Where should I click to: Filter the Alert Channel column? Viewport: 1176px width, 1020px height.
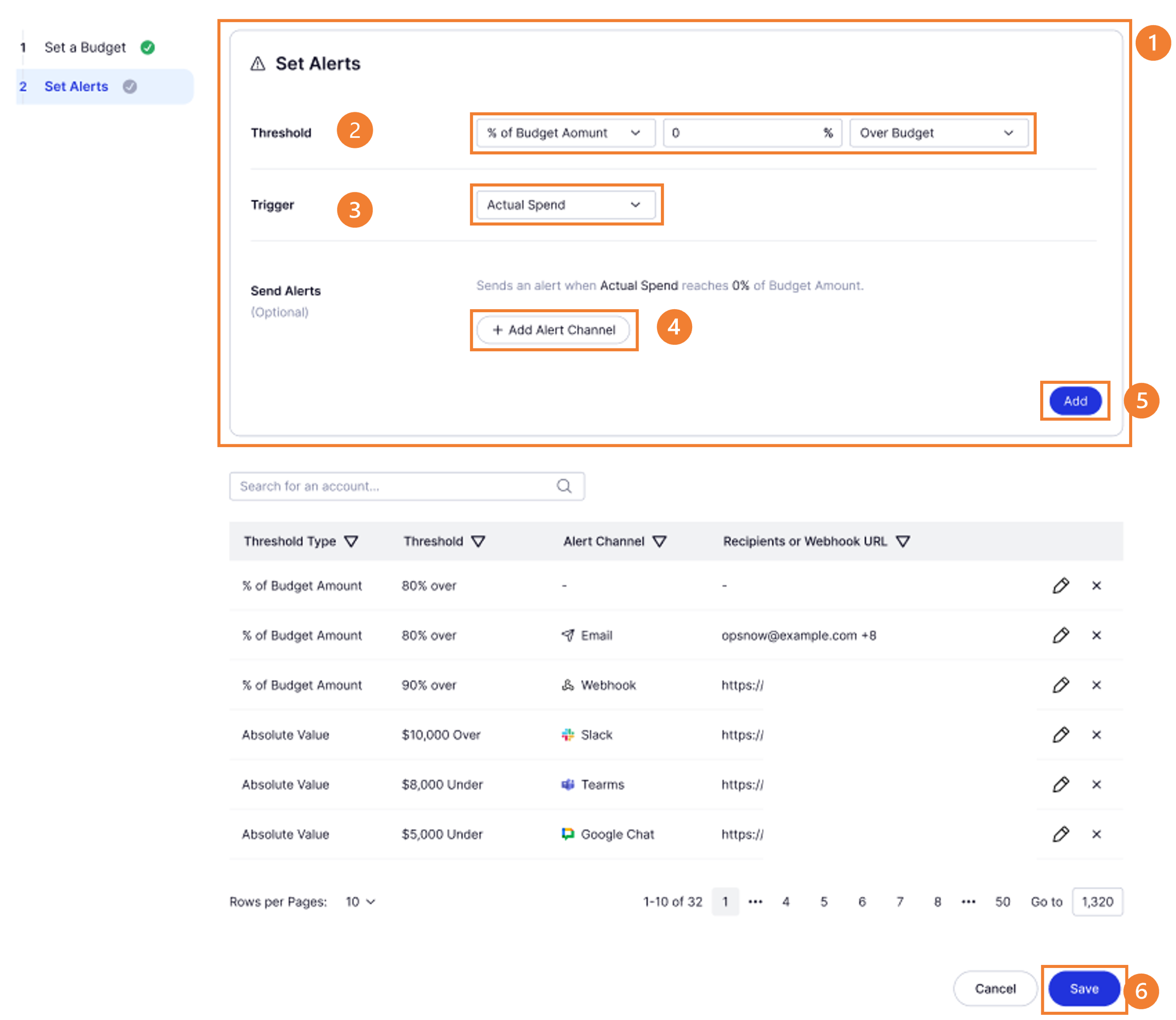coord(659,541)
